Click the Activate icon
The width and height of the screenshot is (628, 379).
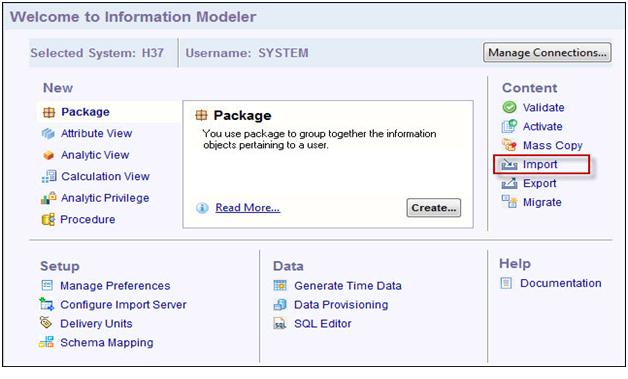(x=509, y=126)
